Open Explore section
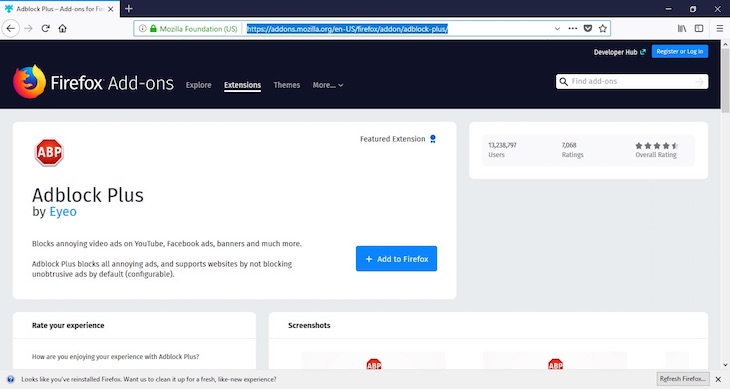Image resolution: width=730 pixels, height=389 pixels. point(198,85)
